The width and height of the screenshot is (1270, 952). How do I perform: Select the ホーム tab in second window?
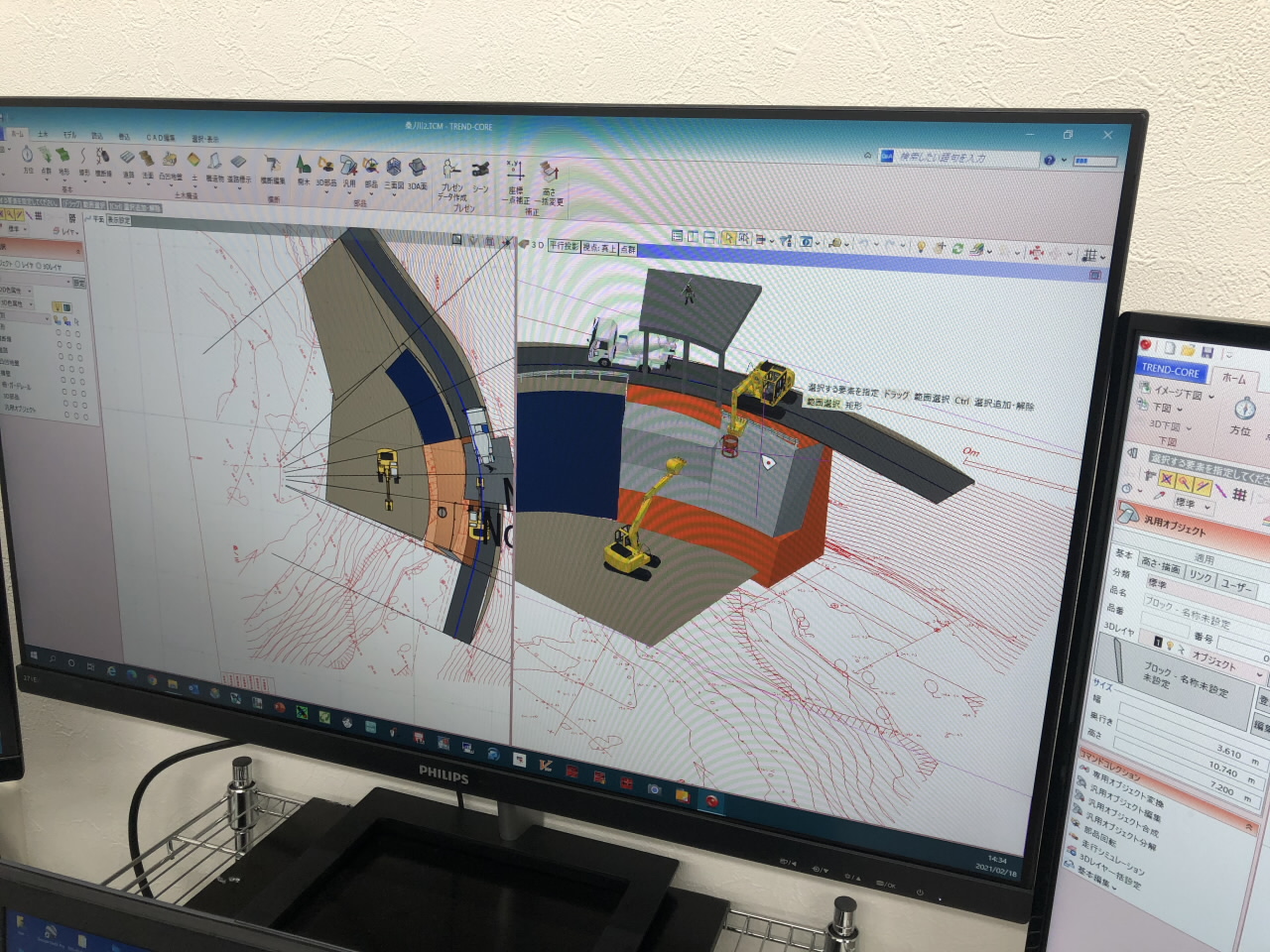point(1233,378)
